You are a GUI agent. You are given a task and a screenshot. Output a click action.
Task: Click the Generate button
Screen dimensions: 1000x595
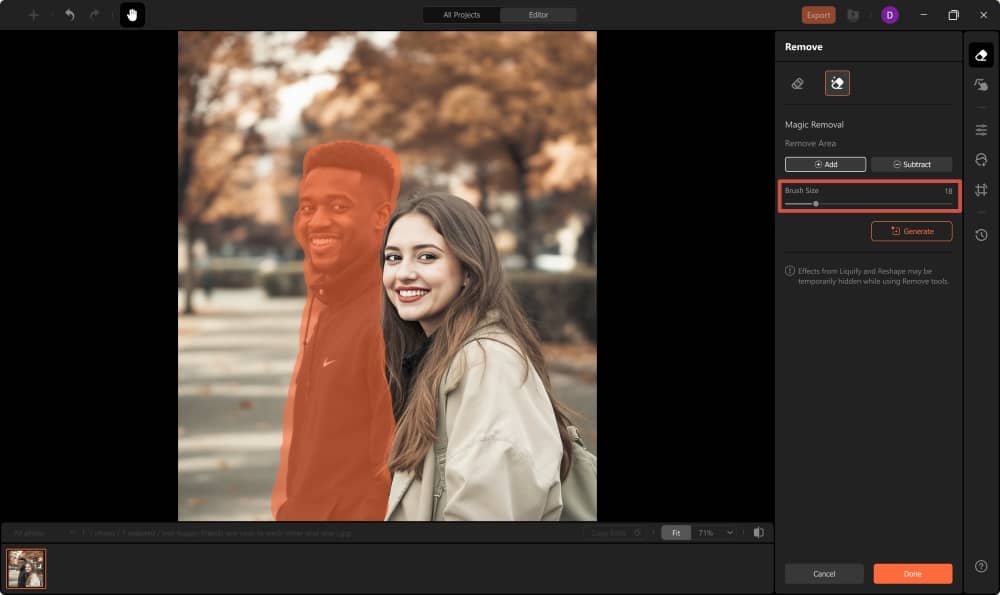[911, 231]
